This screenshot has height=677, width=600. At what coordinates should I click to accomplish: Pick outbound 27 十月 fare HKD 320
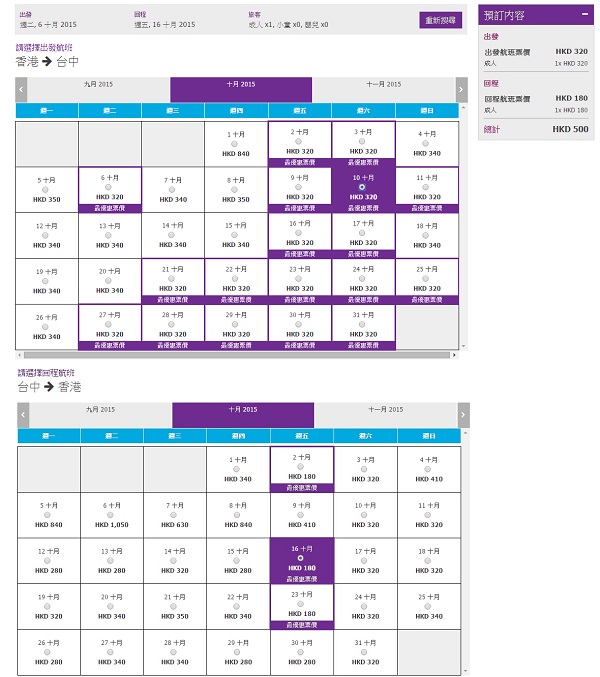tap(110, 325)
